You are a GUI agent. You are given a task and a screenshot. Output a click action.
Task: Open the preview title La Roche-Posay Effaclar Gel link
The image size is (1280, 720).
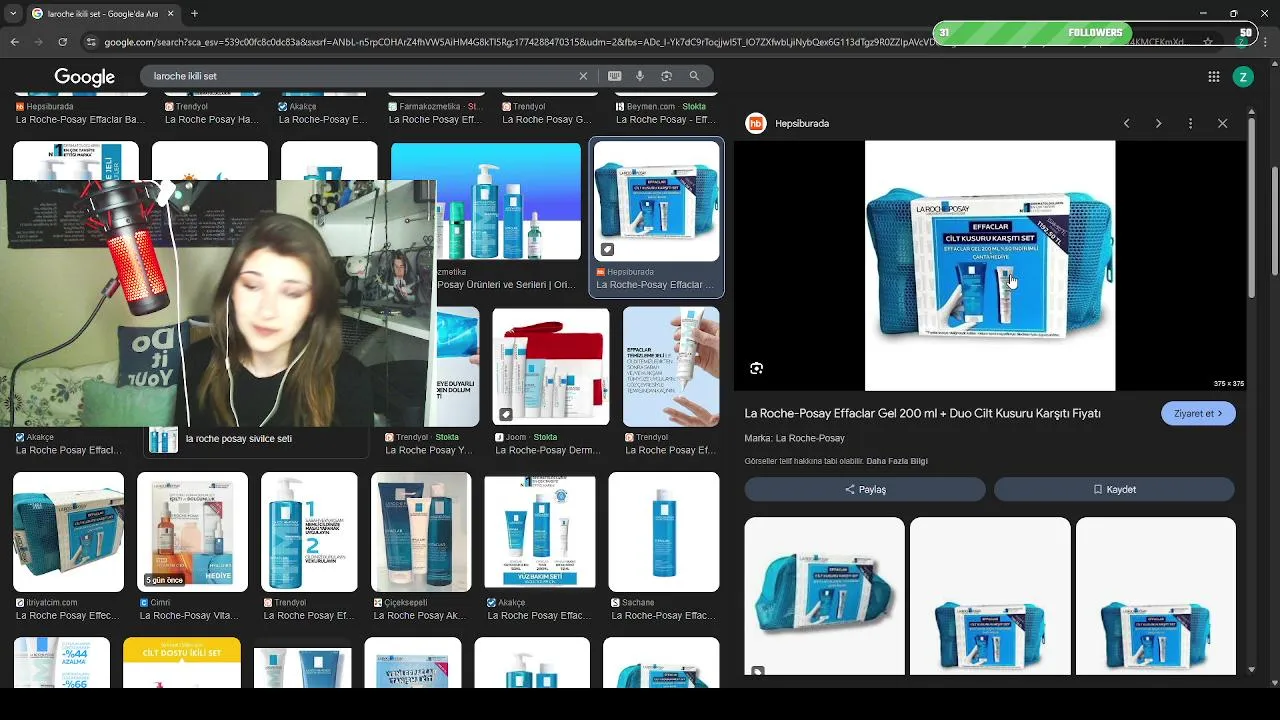click(922, 413)
